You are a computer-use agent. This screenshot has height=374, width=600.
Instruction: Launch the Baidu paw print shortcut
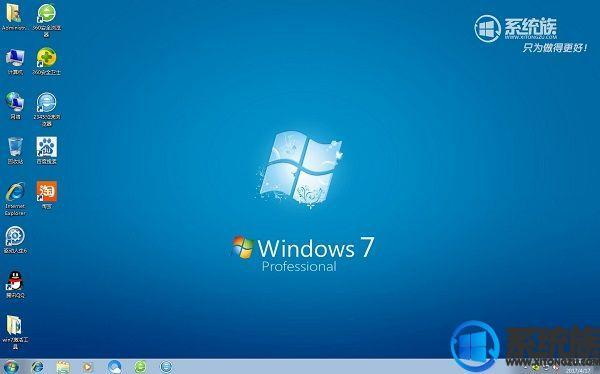coord(47,150)
